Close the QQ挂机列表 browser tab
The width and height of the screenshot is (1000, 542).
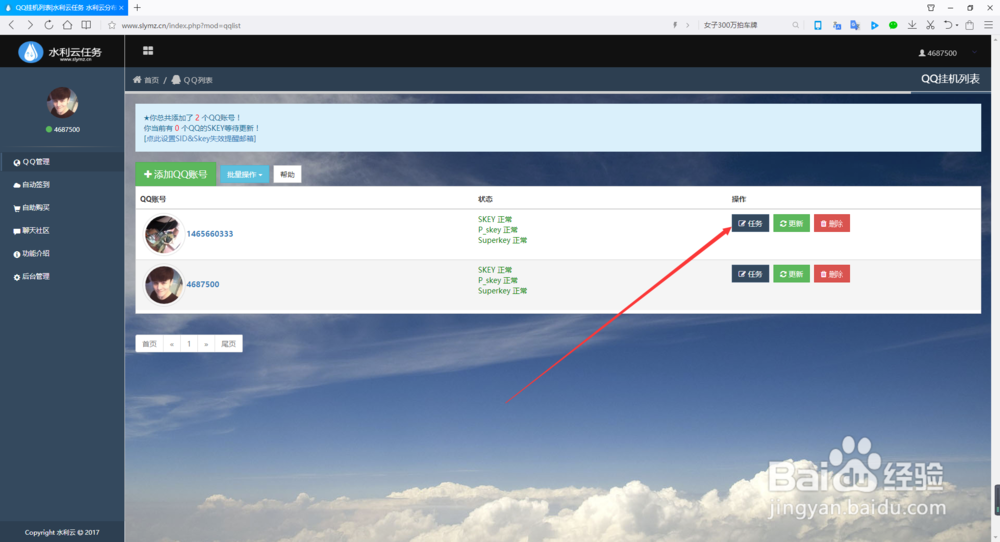(121, 8)
